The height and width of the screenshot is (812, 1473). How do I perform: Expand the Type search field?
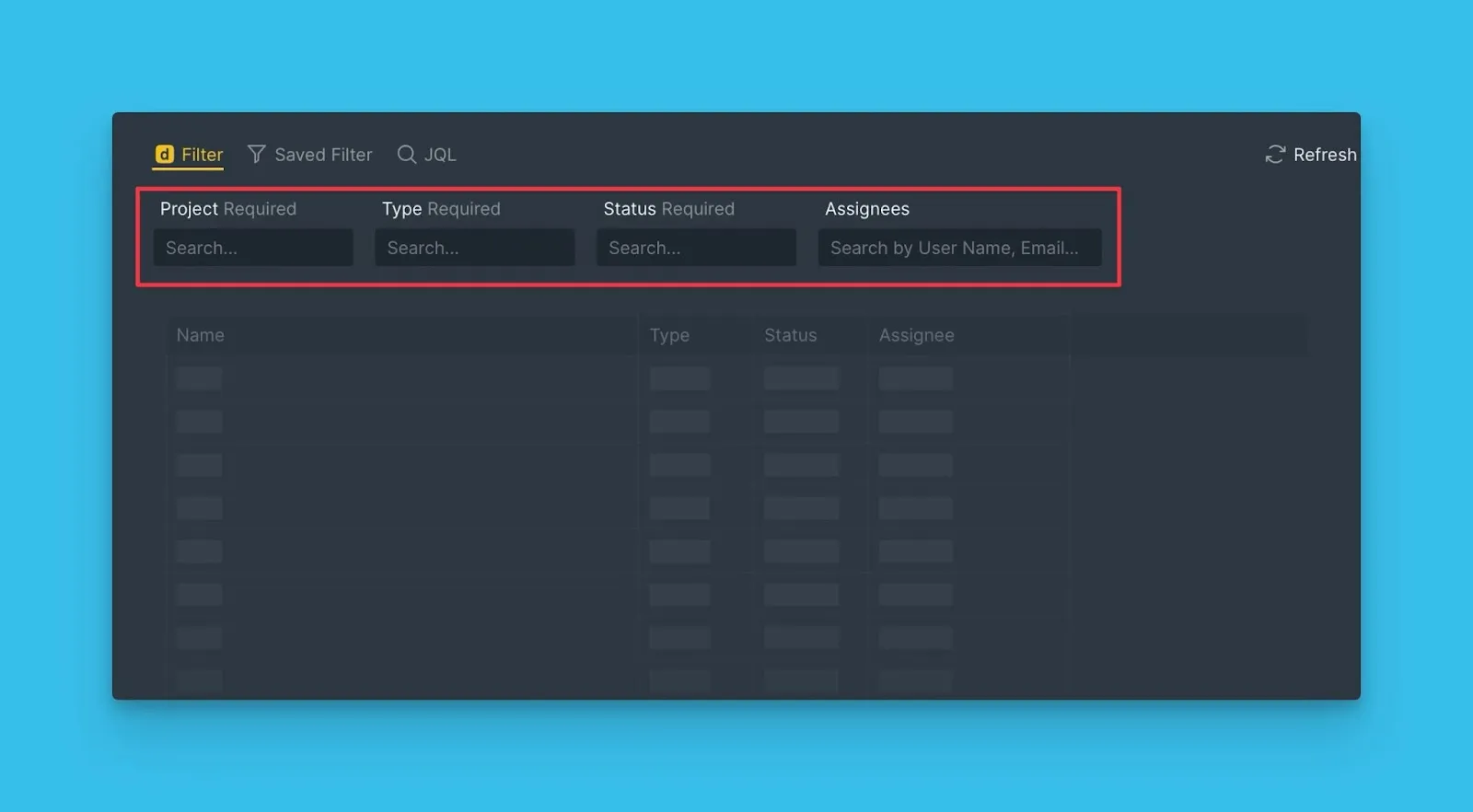[474, 248]
